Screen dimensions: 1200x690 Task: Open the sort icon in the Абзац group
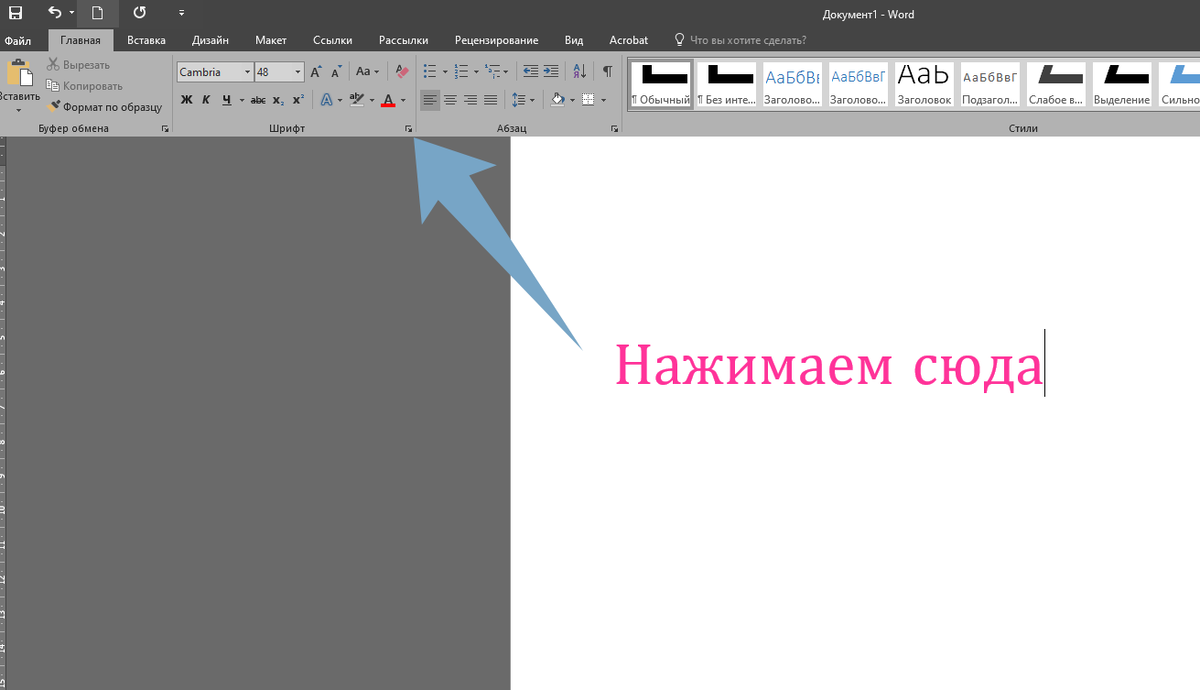point(580,71)
